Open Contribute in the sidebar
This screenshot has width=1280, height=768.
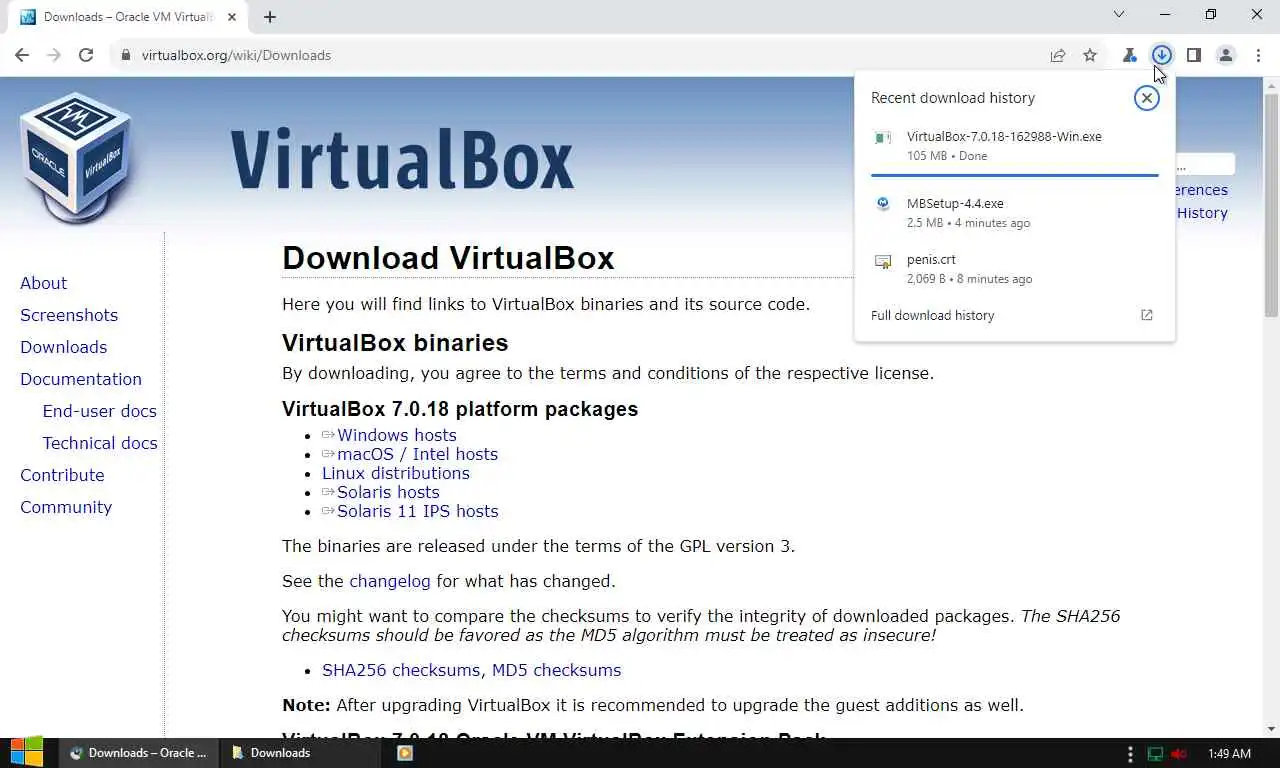[62, 475]
